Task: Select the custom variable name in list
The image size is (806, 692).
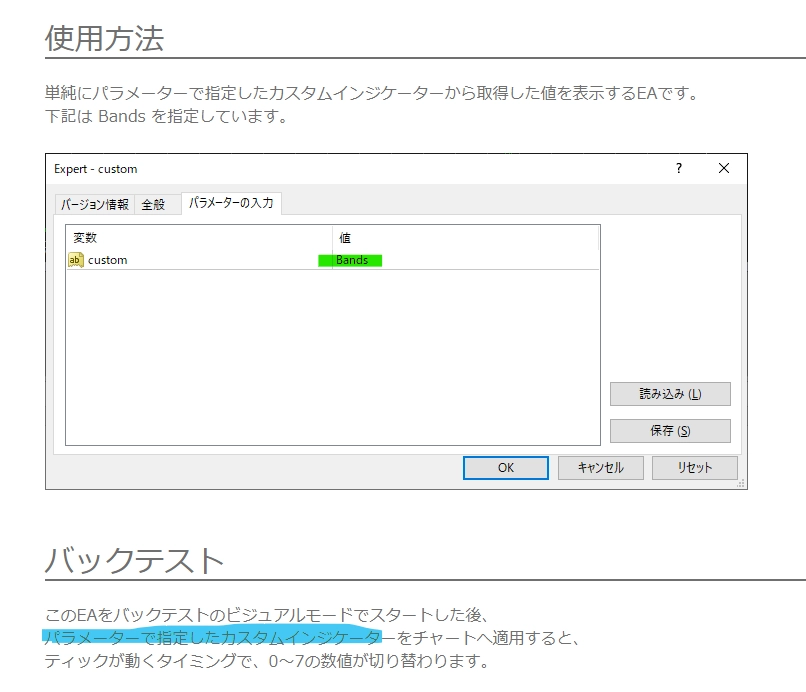Action: click(108, 260)
